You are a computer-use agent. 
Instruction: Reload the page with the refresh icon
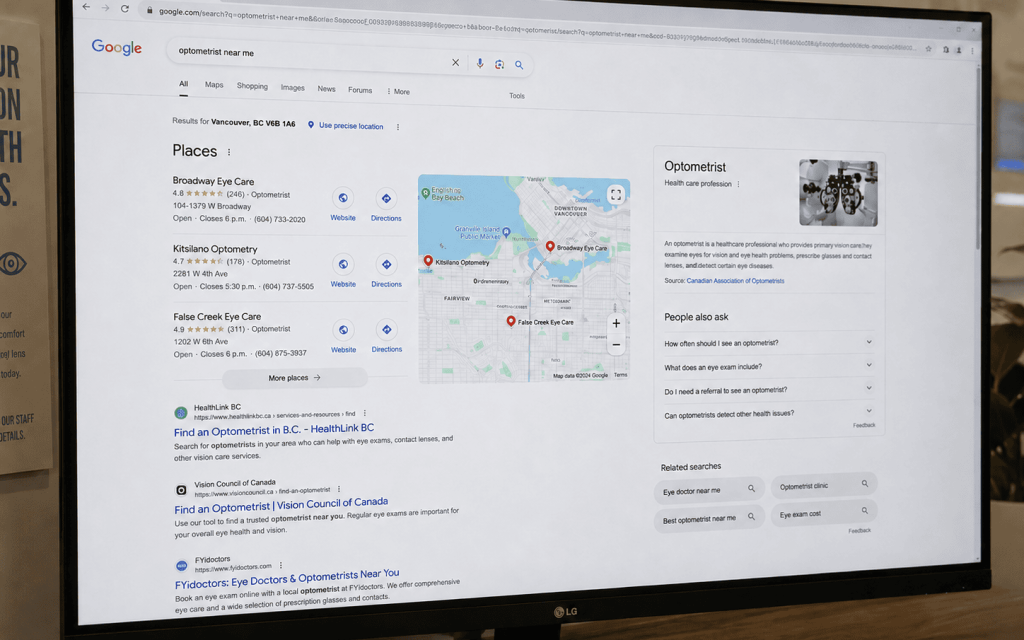point(125,8)
